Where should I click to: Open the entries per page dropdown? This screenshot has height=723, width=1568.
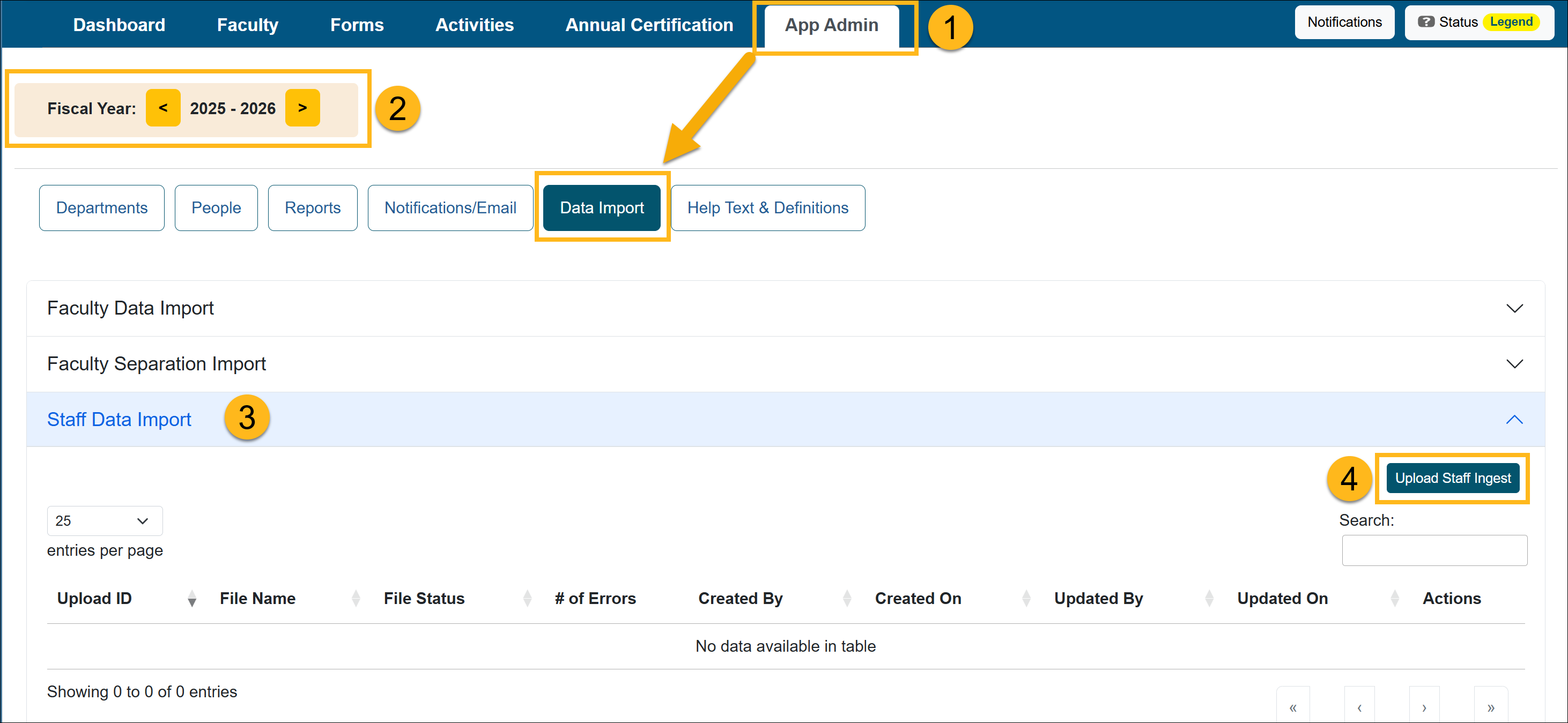[x=104, y=520]
